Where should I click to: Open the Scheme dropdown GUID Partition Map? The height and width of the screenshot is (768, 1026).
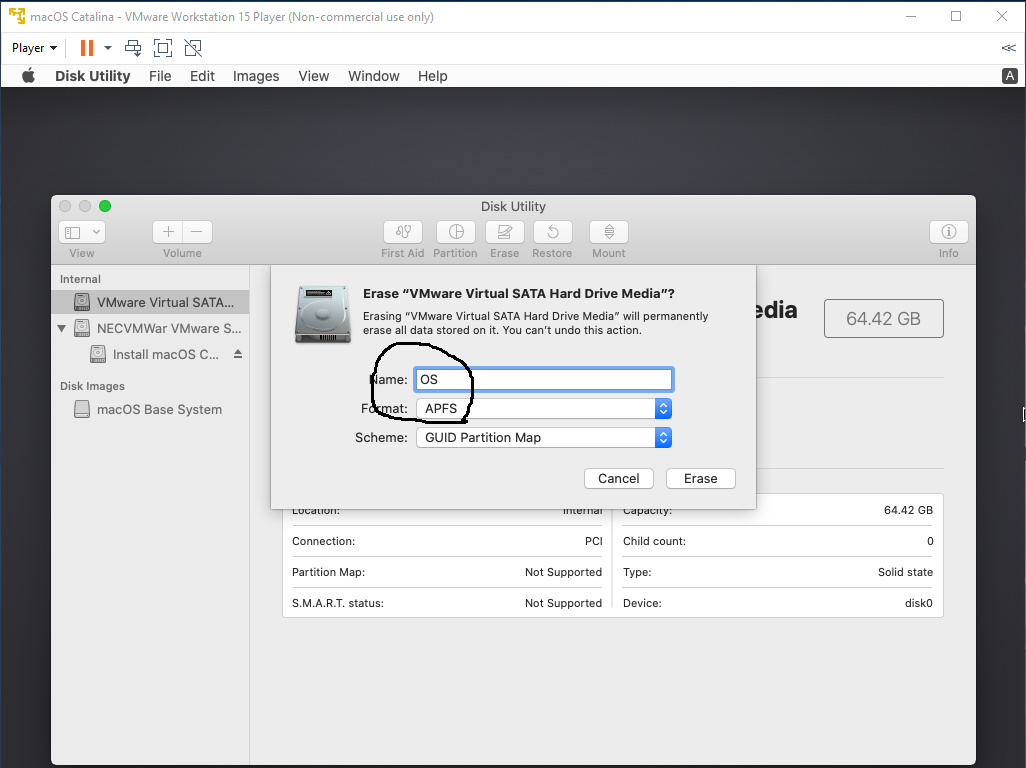coord(544,438)
